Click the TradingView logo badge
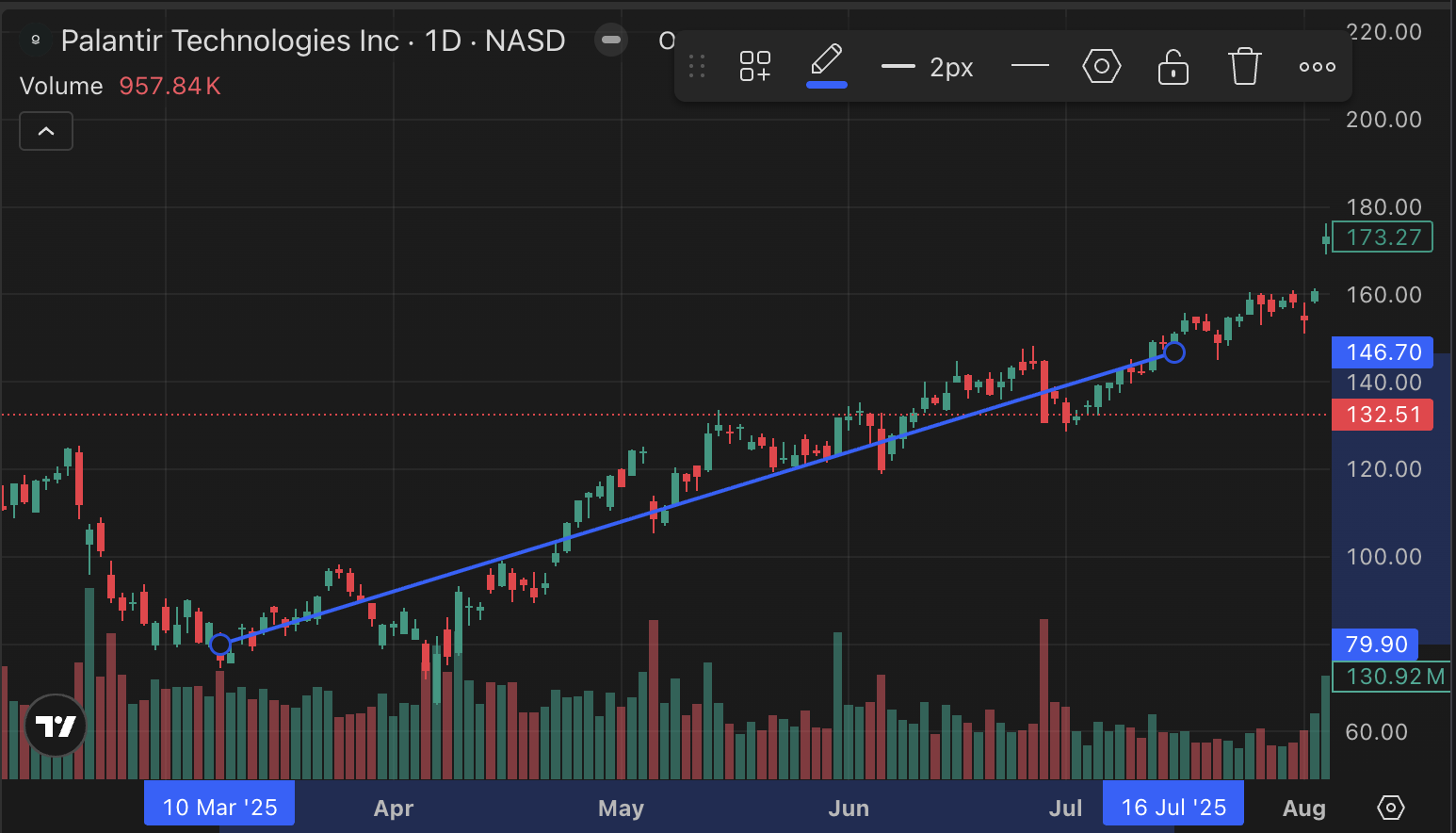The height and width of the screenshot is (833, 1456). tap(56, 726)
